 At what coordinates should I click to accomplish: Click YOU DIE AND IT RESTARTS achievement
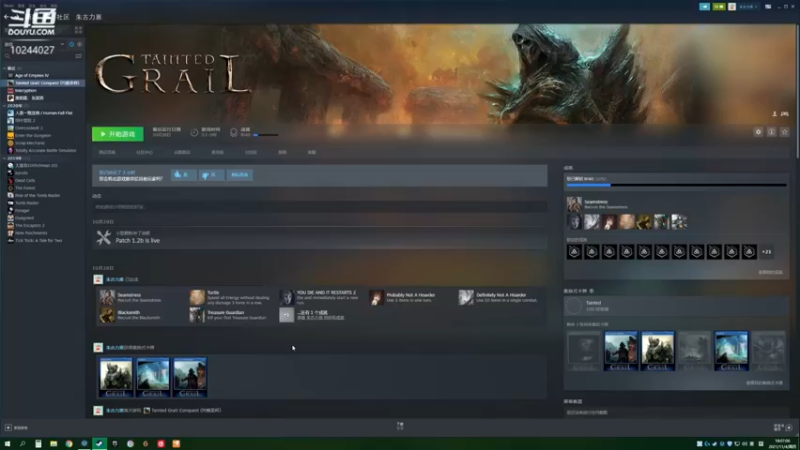(320, 297)
